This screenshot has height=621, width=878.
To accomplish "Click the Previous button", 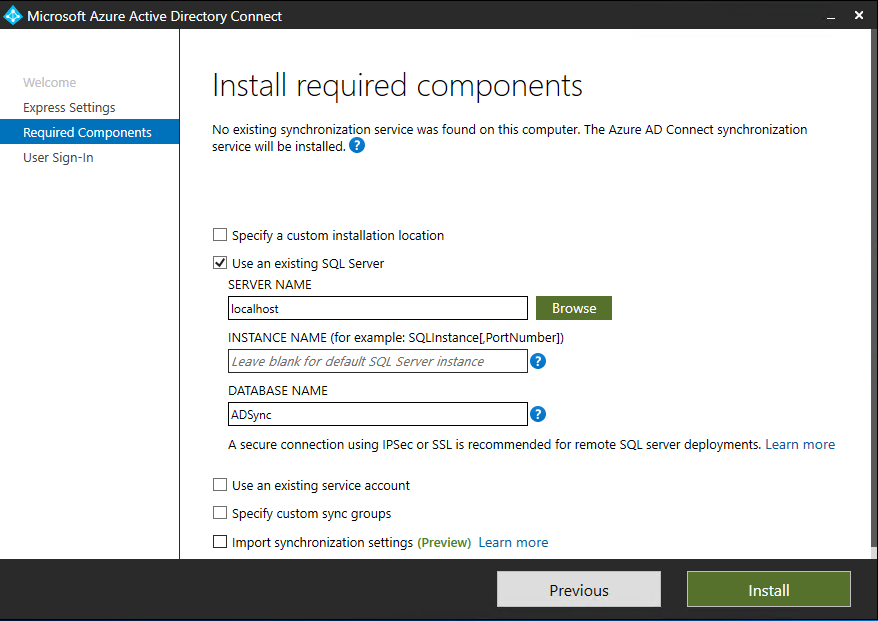I will [579, 589].
